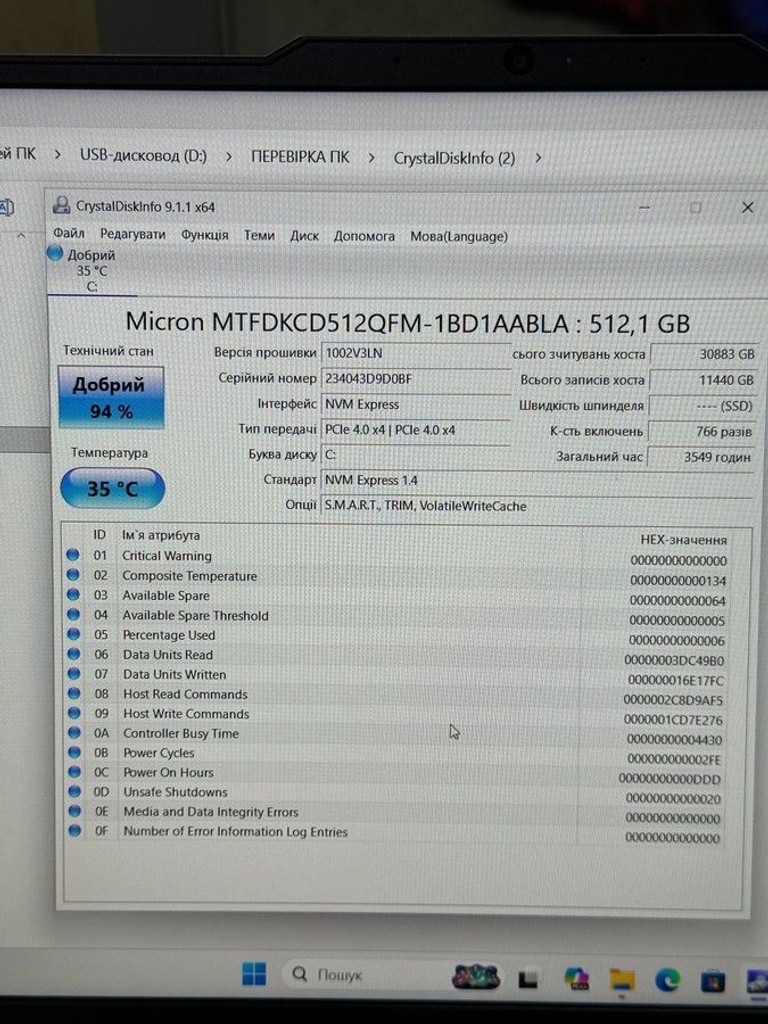
Task: Click the Добрий 94 % health status button
Action: 111,397
